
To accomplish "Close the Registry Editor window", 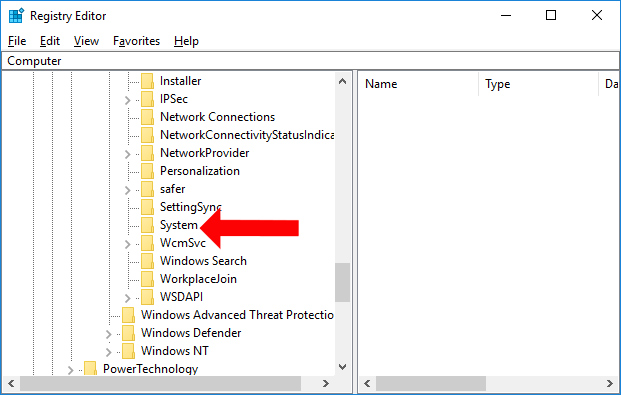I will (596, 15).
